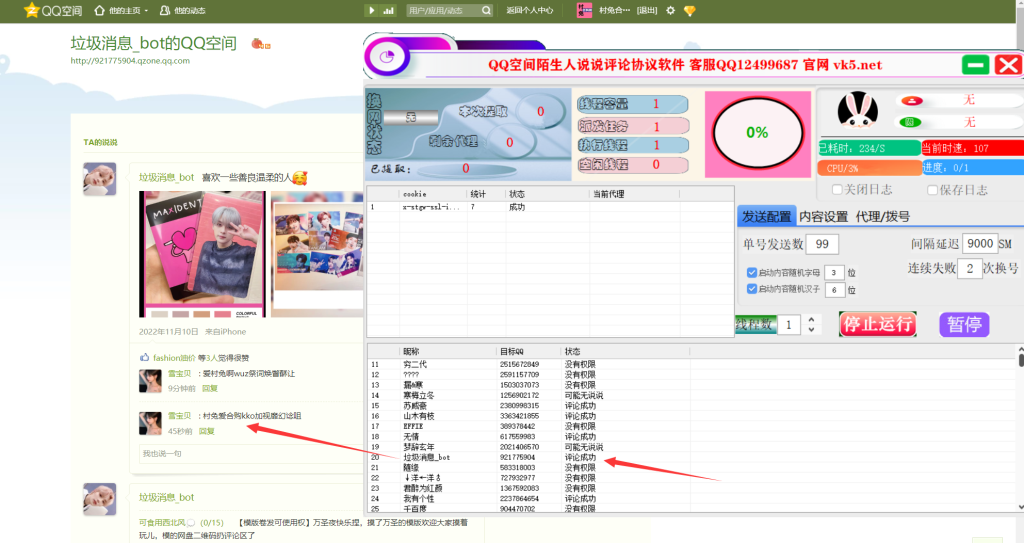Decrease thread count with down arrow
1024x543 pixels.
tap(811, 330)
